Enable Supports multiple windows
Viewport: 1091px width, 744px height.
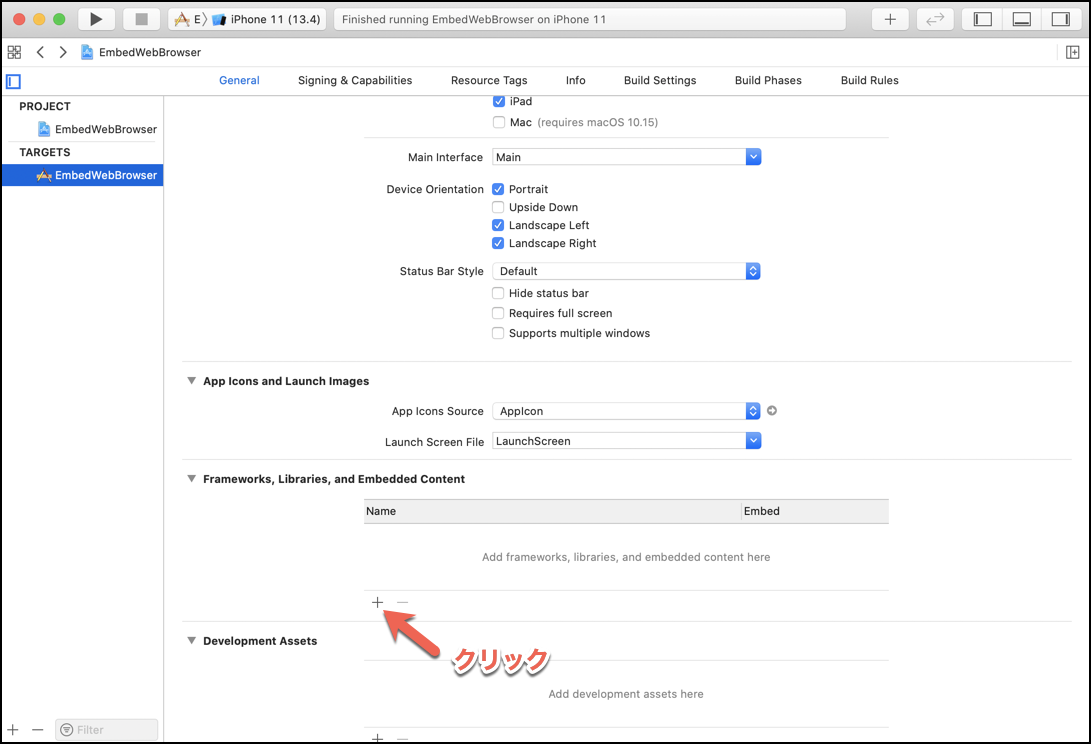pyautogui.click(x=498, y=333)
